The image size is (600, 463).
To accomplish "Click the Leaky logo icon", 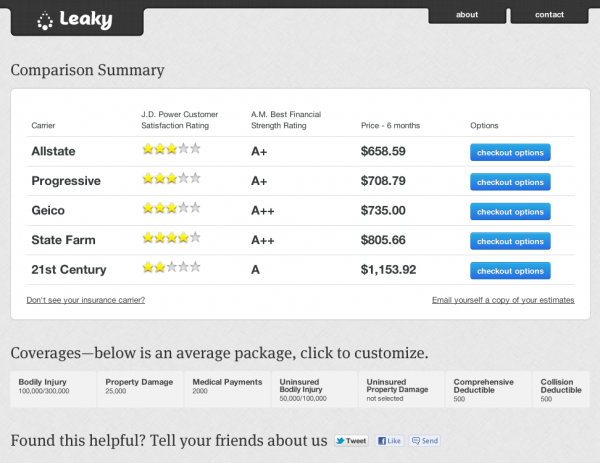I will (45, 19).
